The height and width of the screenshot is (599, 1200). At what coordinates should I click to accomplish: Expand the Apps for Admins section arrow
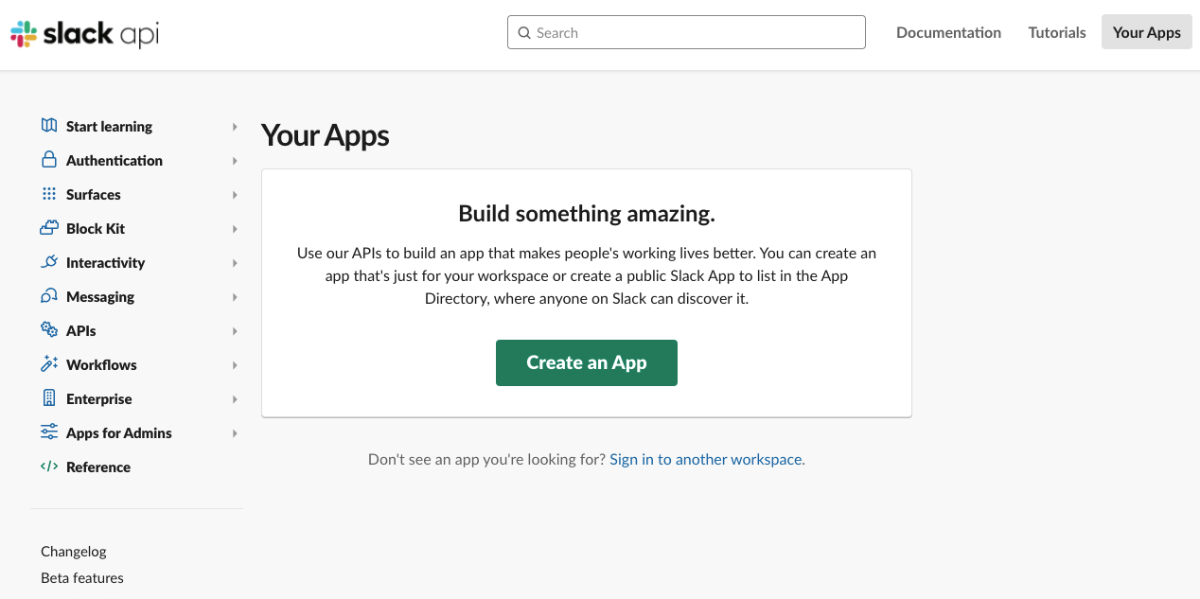click(x=235, y=433)
